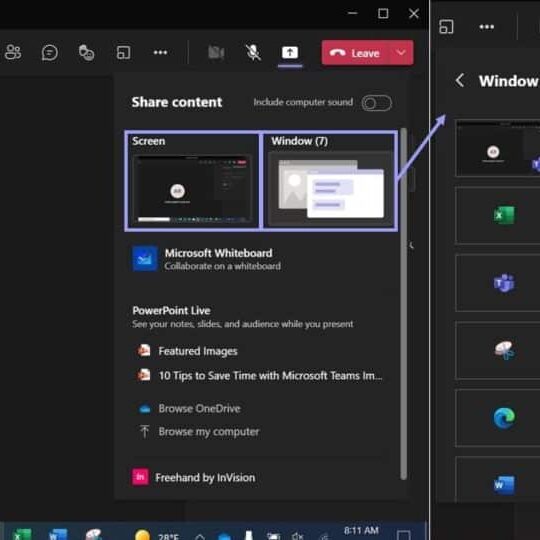
Task: Open More actions ellipsis in the left toolbar
Action: pyautogui.click(x=160, y=52)
